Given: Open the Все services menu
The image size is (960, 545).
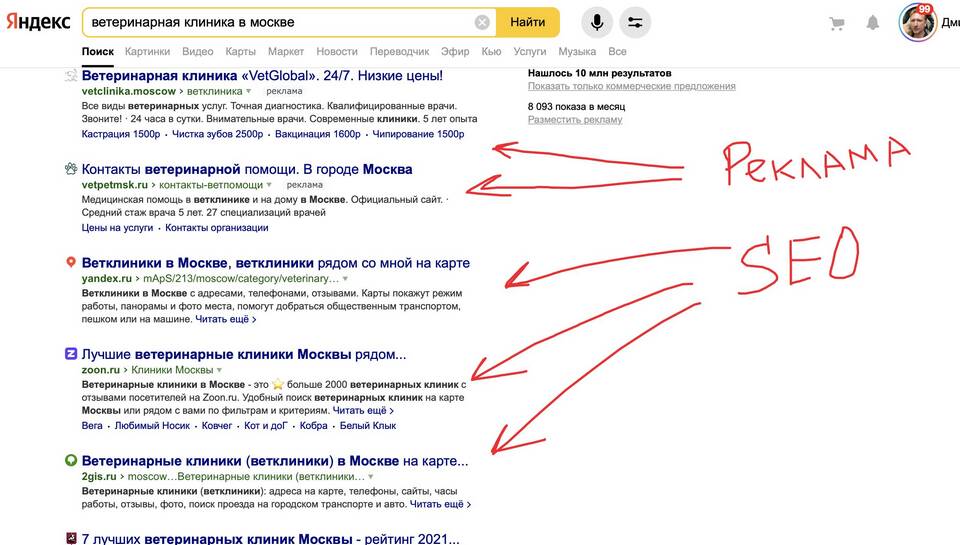Looking at the screenshot, I should pyautogui.click(x=617, y=51).
